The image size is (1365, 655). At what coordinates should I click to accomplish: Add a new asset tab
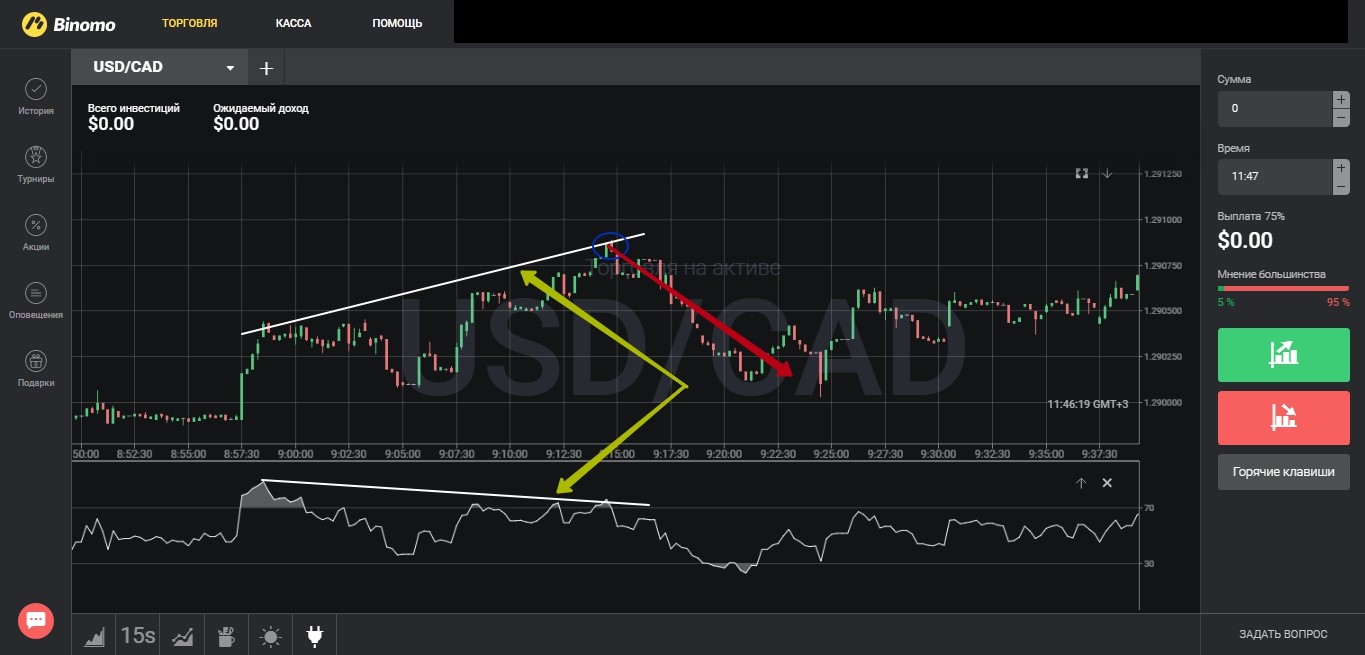(x=266, y=68)
